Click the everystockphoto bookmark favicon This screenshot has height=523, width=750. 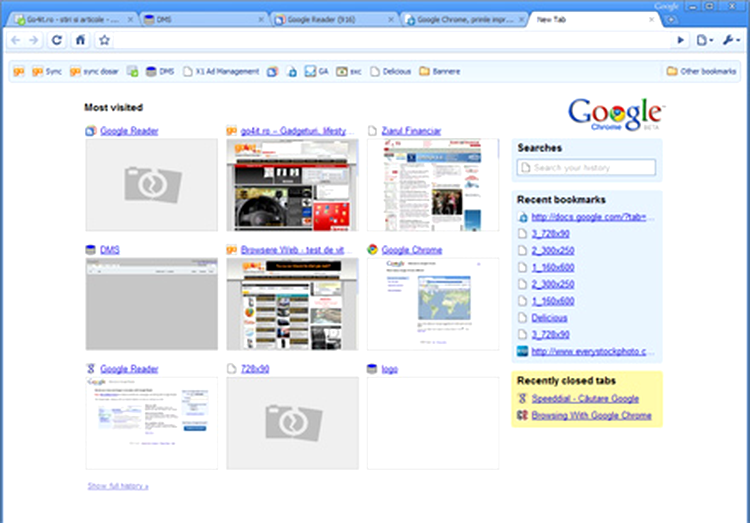tap(522, 351)
